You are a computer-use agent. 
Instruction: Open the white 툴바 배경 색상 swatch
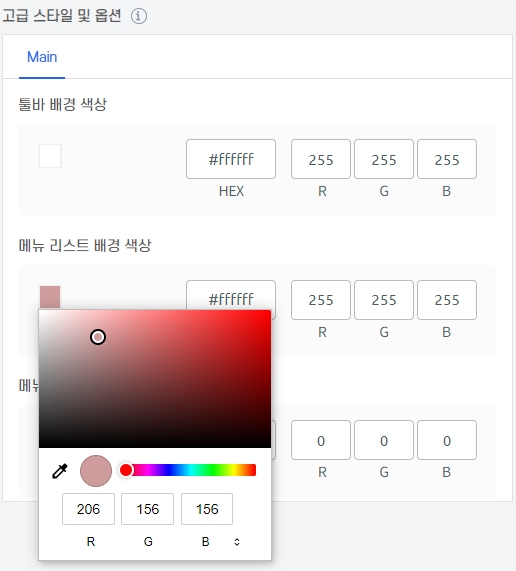coord(50,156)
